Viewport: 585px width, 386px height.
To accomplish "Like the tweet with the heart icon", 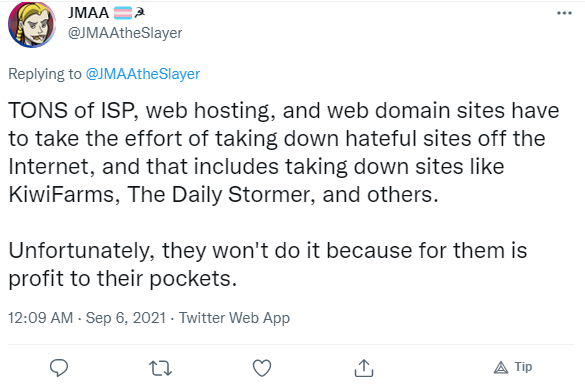I will tap(262, 368).
